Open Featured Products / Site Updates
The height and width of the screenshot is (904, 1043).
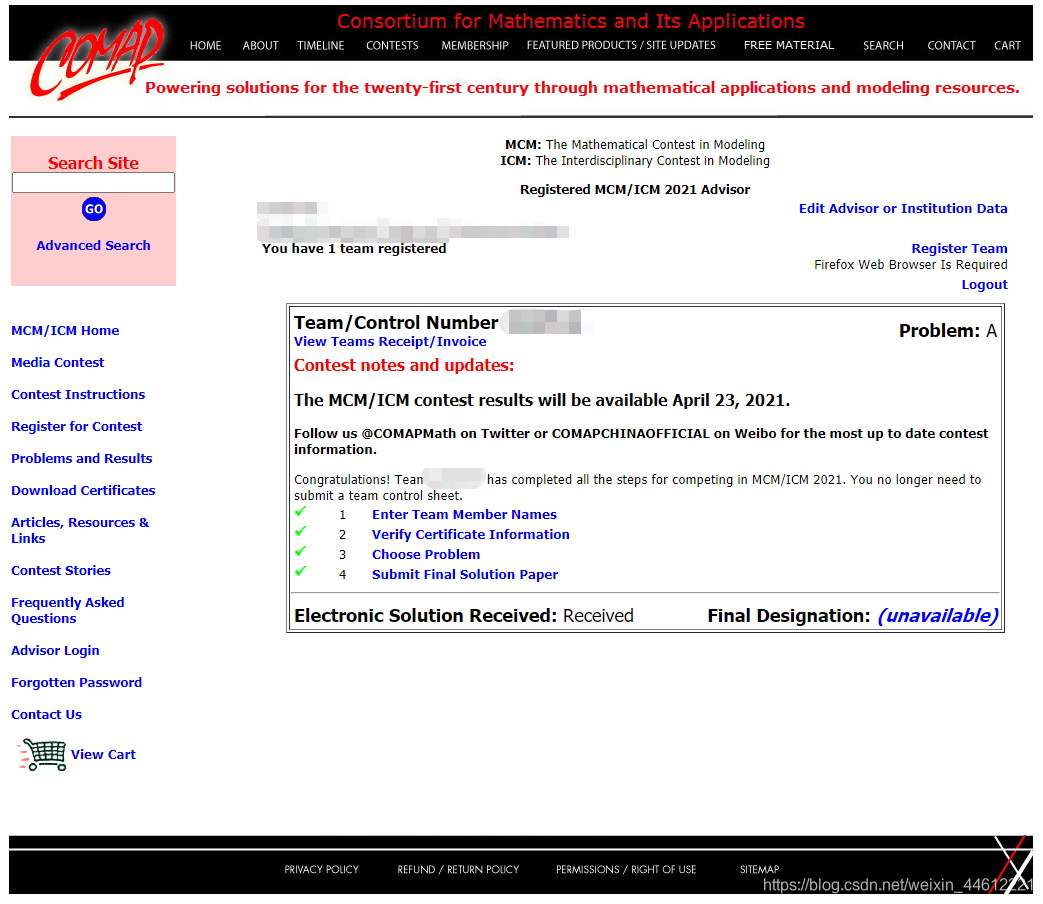click(621, 45)
